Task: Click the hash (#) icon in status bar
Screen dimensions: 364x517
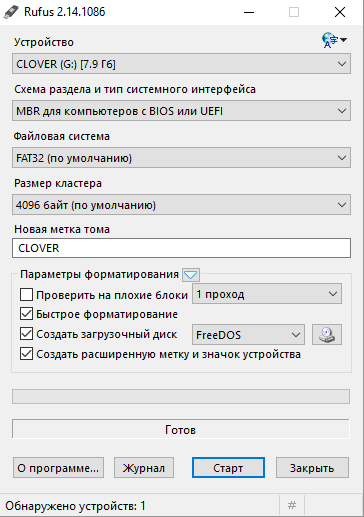Action: [292, 505]
